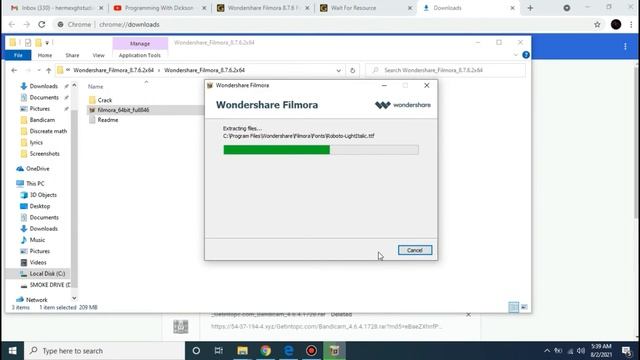This screenshot has height=360, width=640.
Task: Expand the Explorer ribbon chevron
Action: (516, 55)
